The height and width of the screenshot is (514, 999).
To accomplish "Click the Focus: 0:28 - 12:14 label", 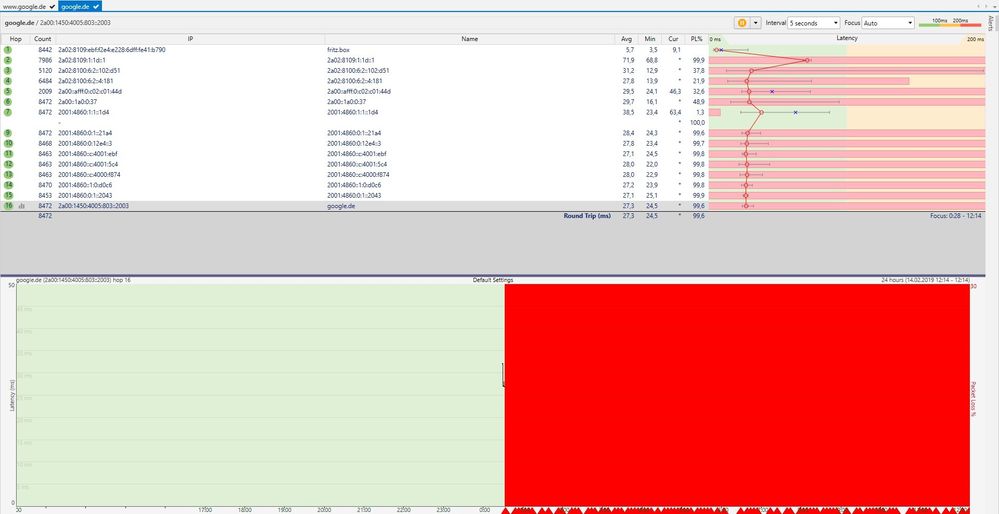I will pos(956,216).
